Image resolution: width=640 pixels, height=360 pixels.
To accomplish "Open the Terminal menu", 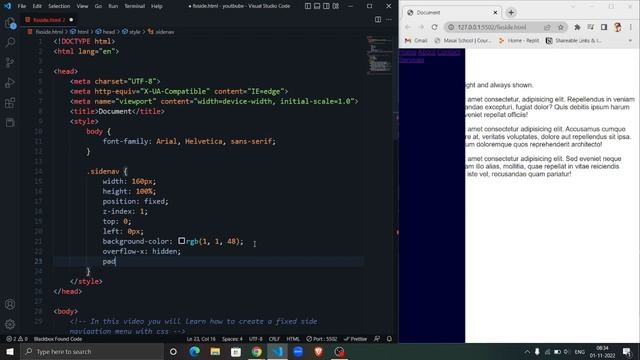I will pyautogui.click(x=135, y=6).
